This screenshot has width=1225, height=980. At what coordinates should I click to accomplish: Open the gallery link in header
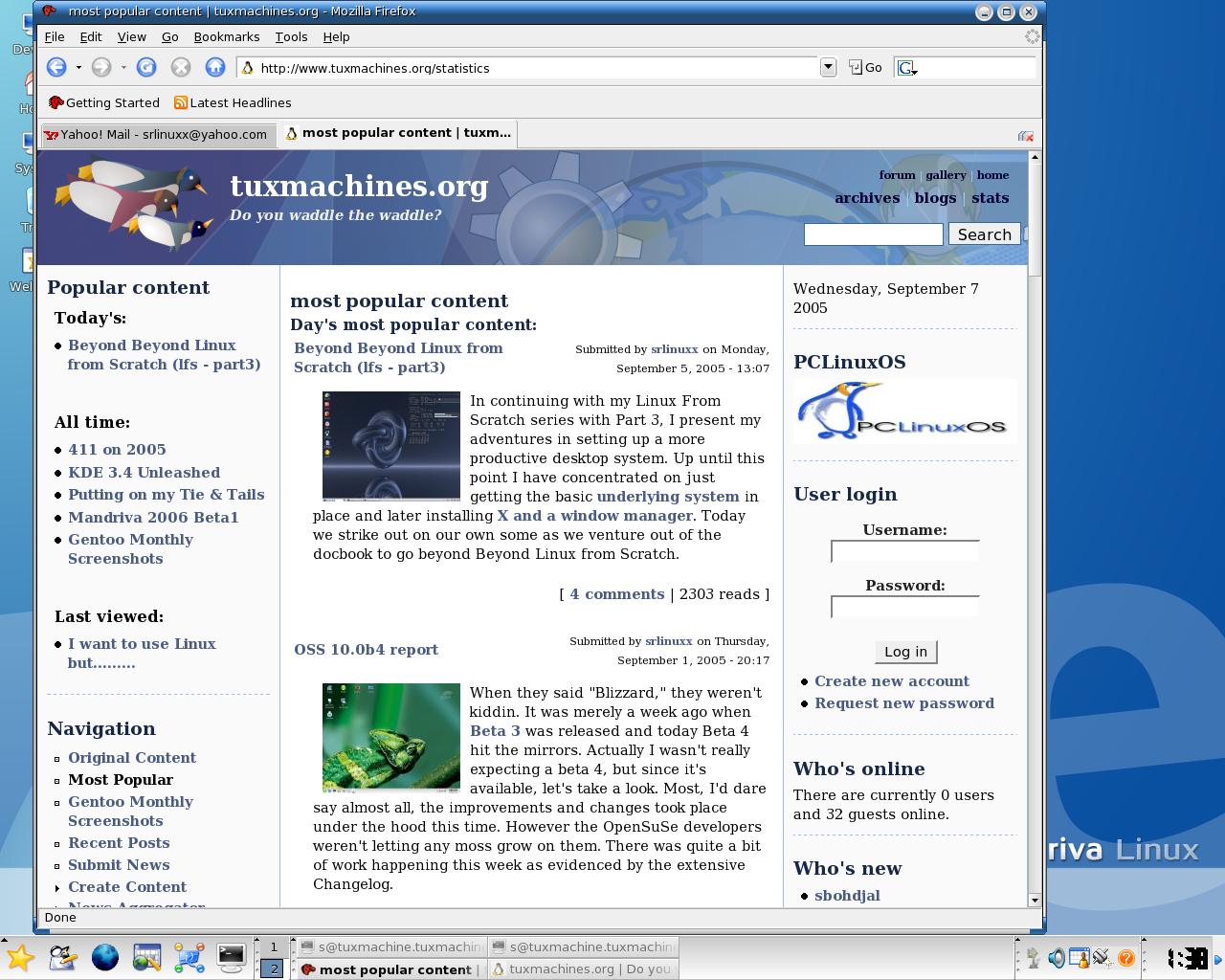946,175
